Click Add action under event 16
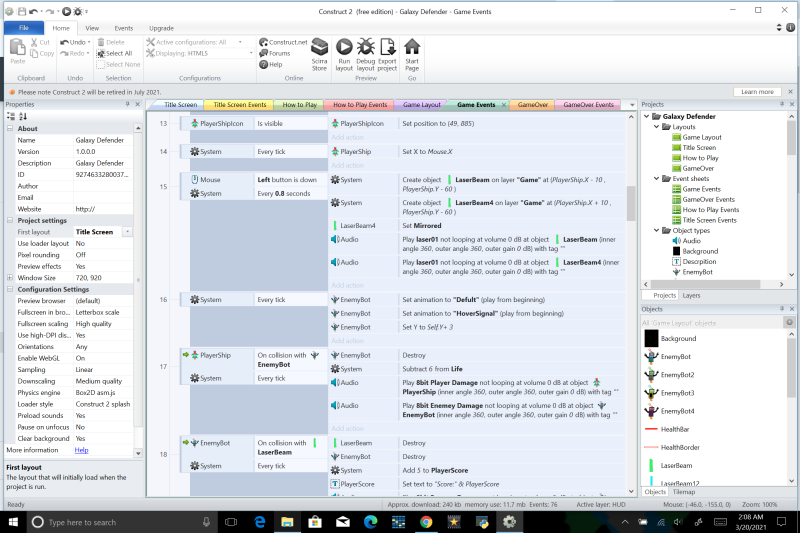Screen dimensions: 800x533 pos(347,341)
